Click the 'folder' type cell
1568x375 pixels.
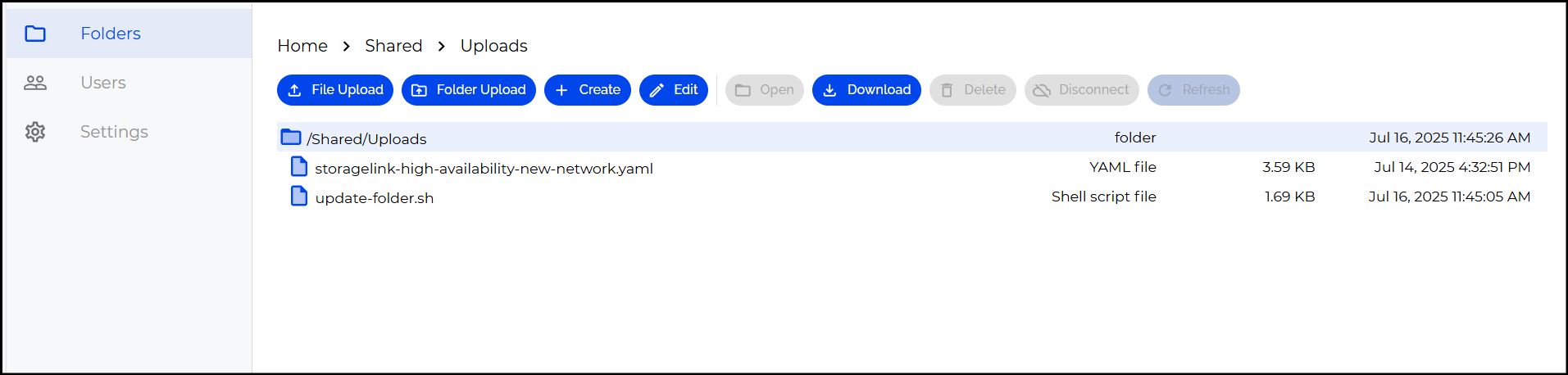[x=1135, y=138]
